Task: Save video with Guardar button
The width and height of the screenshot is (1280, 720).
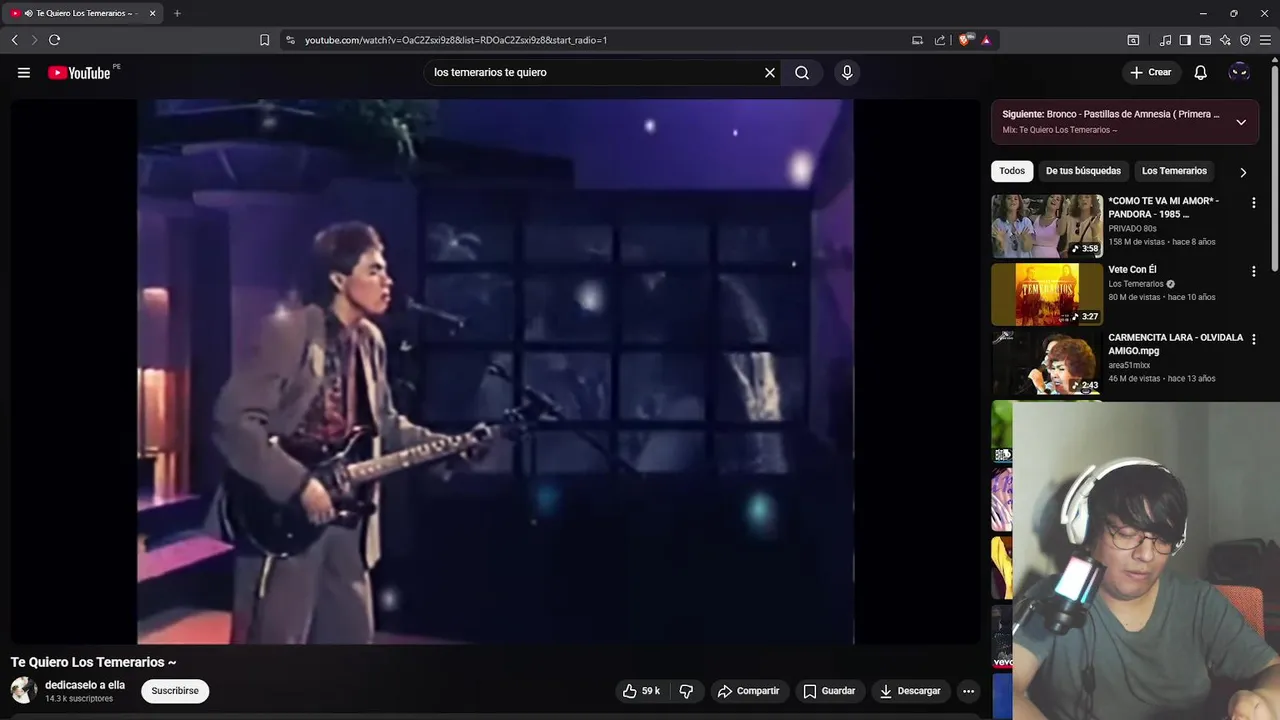Action: pos(829,691)
